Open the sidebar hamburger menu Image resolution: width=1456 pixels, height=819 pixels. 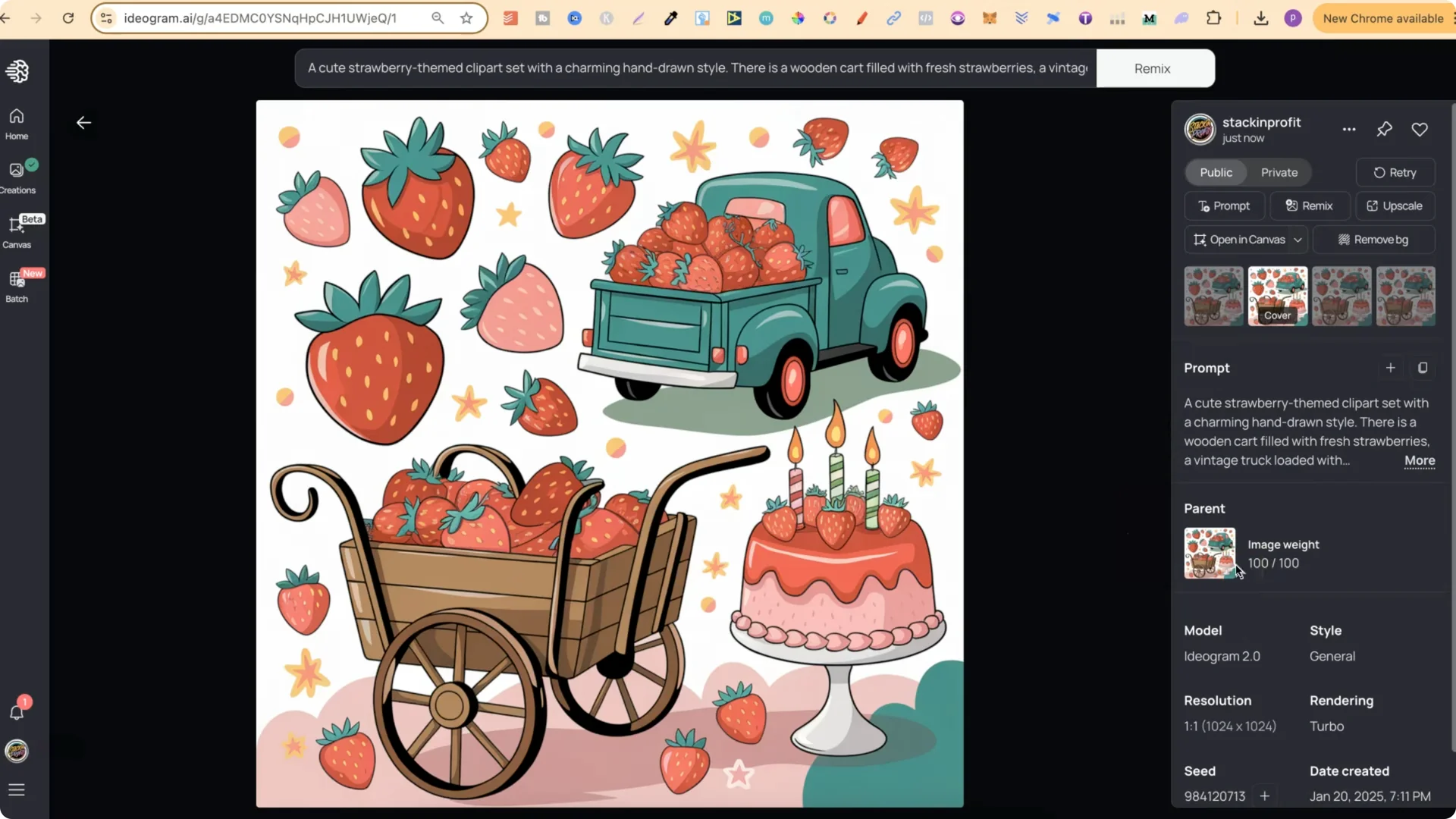[17, 790]
